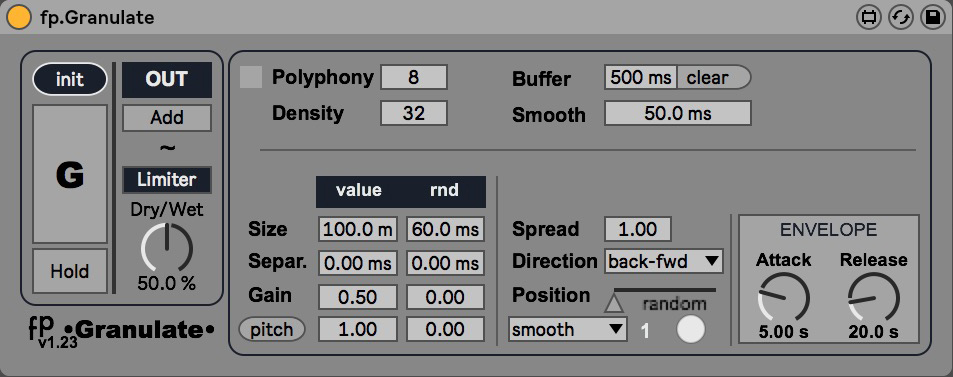Click the Separ. rnd field 0.00 ms
The image size is (953, 377).
pyautogui.click(x=446, y=263)
